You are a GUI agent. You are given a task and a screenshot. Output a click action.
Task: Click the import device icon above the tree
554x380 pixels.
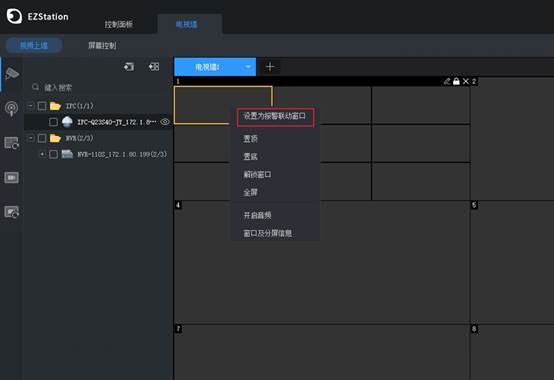coord(129,66)
